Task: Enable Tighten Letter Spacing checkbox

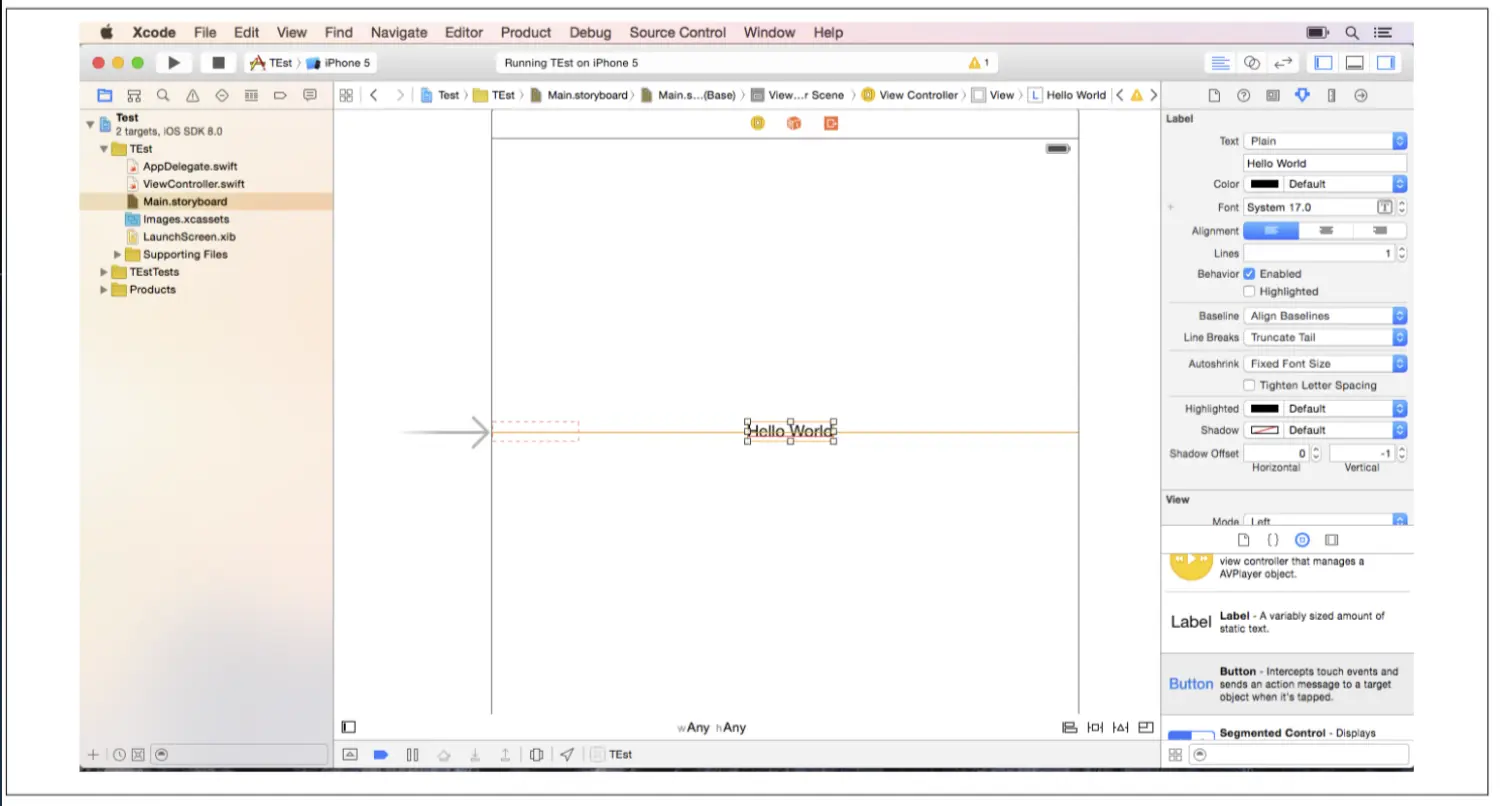Action: [1249, 385]
